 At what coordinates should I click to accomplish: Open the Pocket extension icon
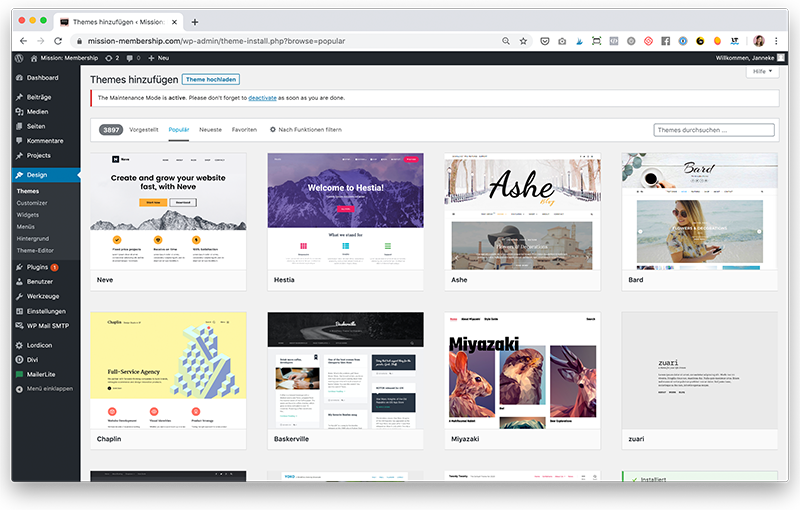545,41
